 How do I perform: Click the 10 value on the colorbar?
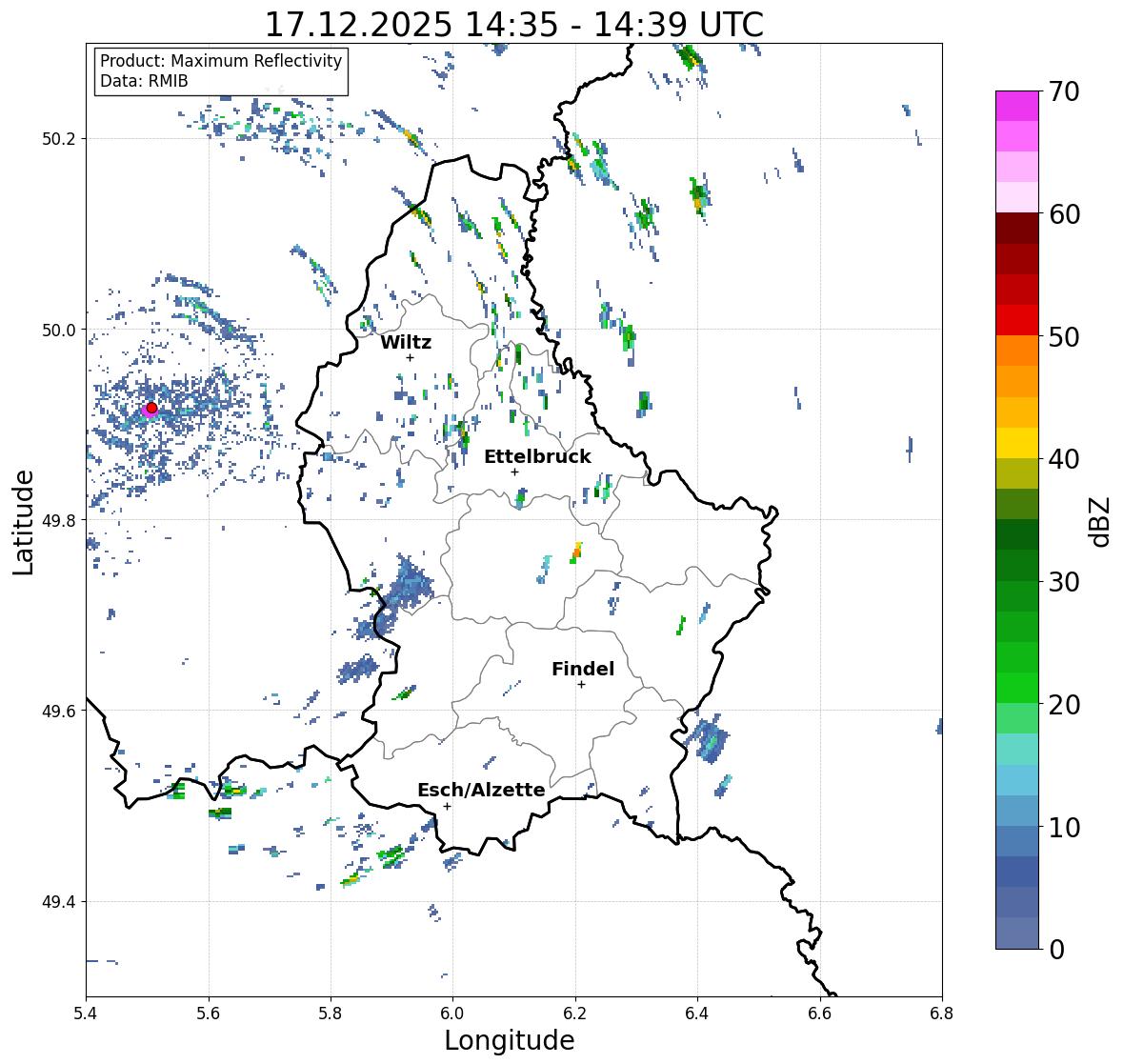pos(1064,827)
